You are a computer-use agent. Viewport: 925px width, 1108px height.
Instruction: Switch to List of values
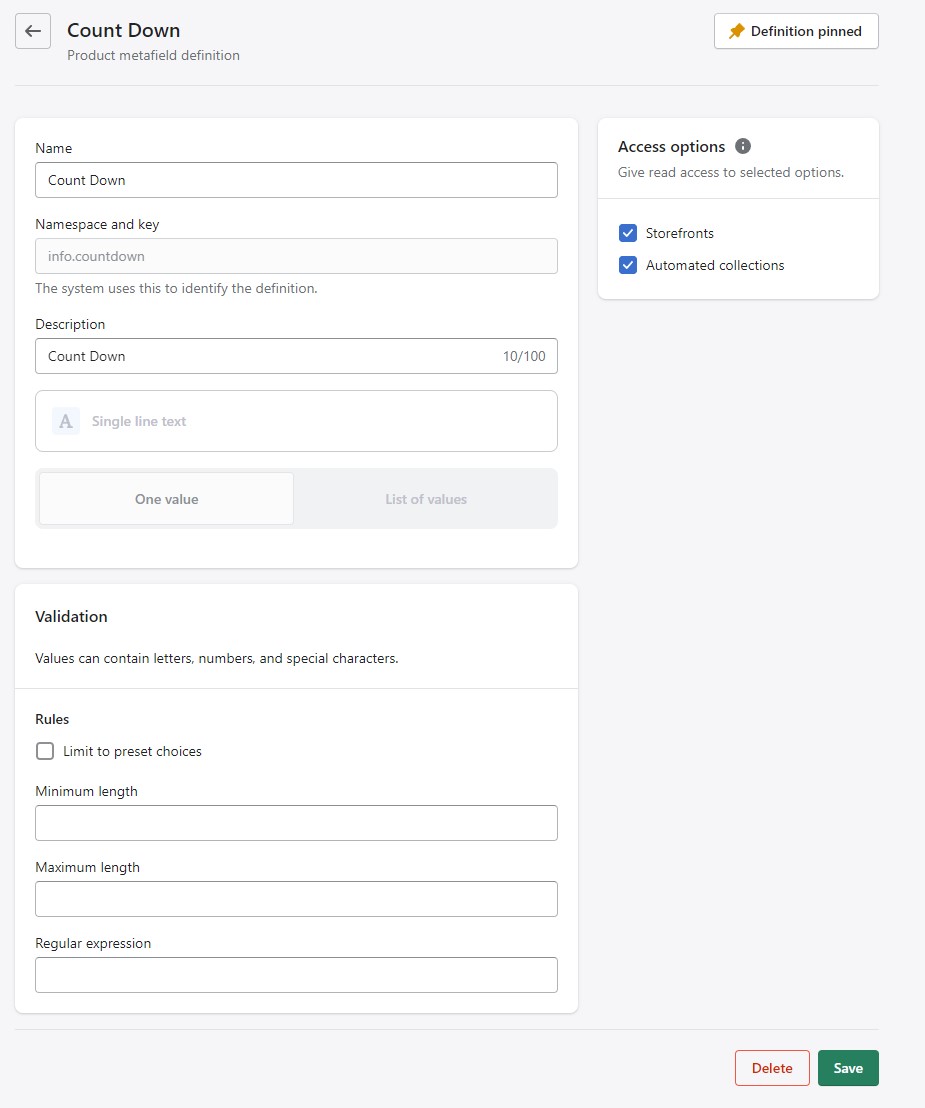[426, 499]
